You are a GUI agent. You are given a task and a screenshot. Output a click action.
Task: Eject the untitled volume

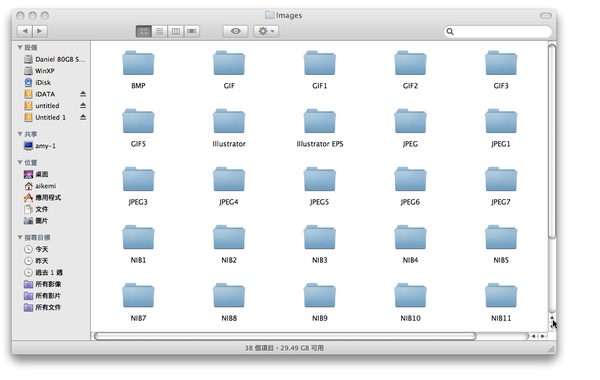click(83, 105)
